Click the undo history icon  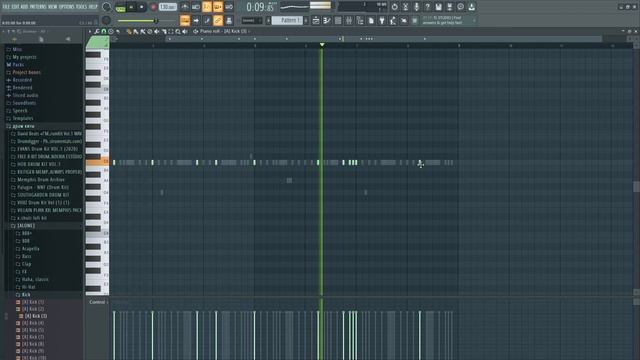click(x=394, y=7)
